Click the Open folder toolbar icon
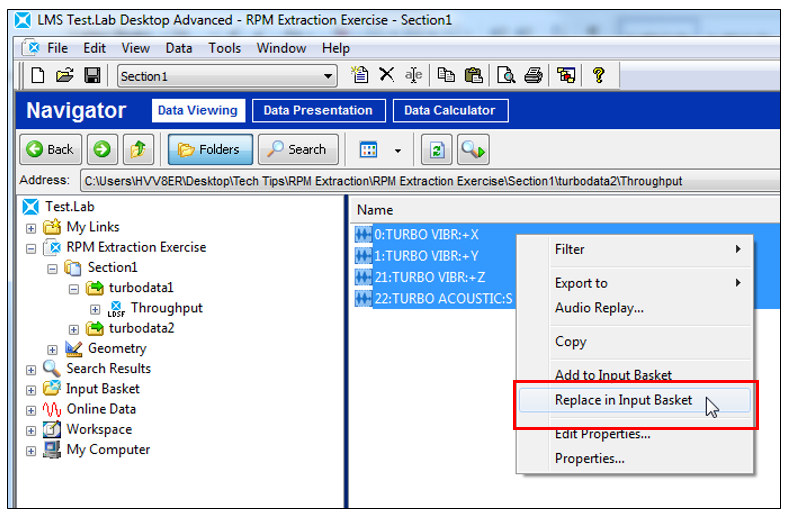Image resolution: width=786 pixels, height=516 pixels. (x=65, y=76)
